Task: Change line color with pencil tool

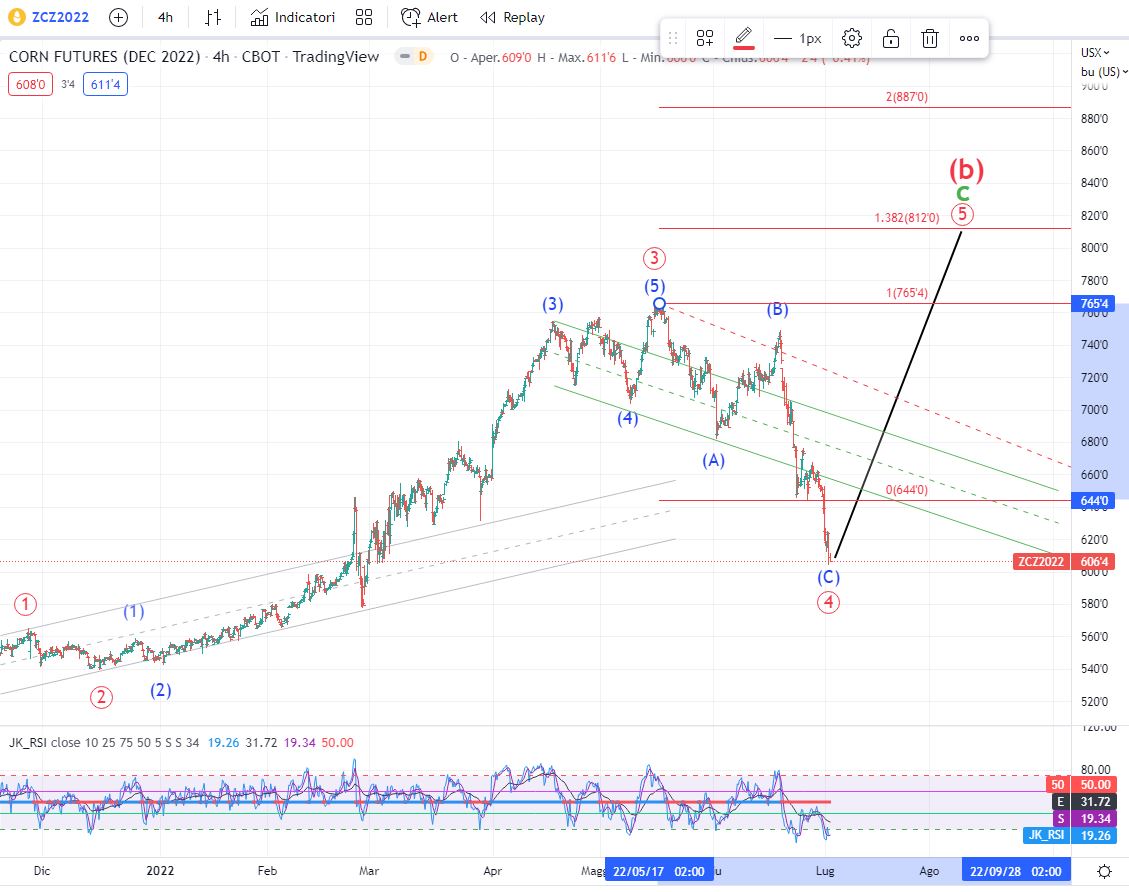Action: pyautogui.click(x=744, y=38)
